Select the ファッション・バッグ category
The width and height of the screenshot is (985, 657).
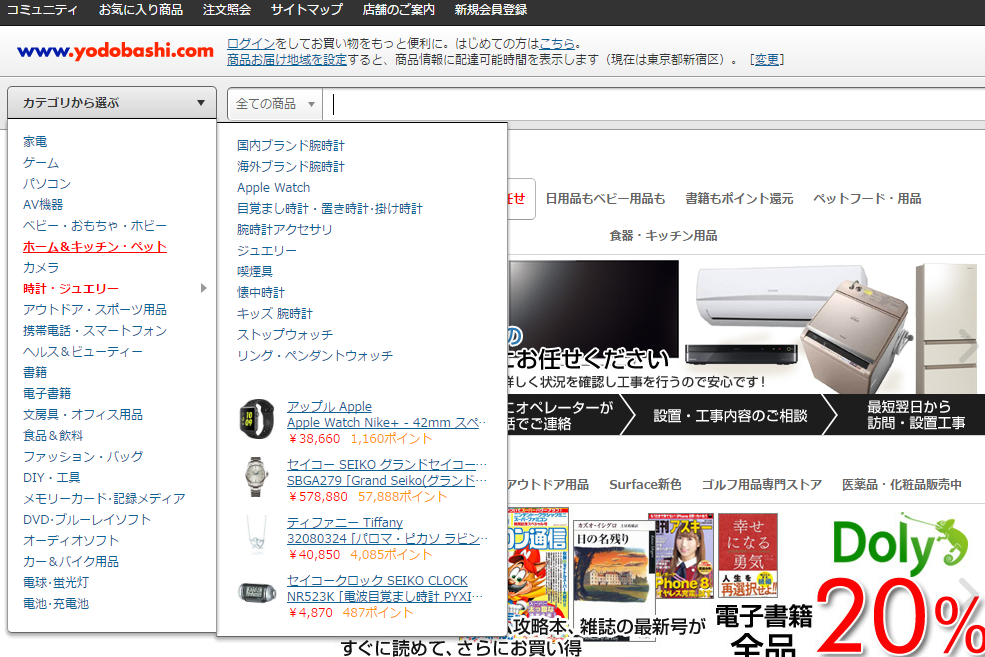(x=83, y=456)
